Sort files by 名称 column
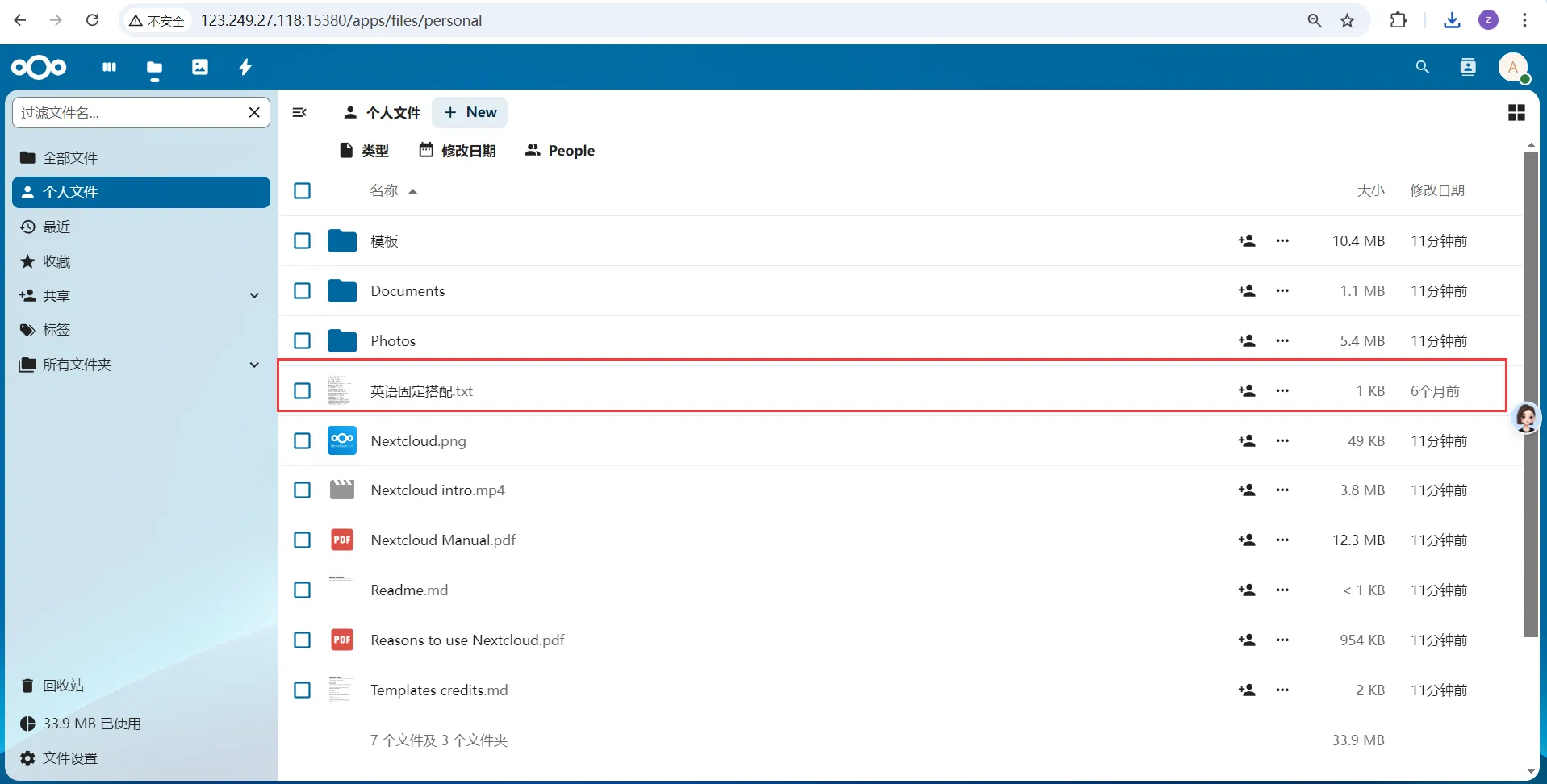This screenshot has height=784, width=1547. (393, 190)
